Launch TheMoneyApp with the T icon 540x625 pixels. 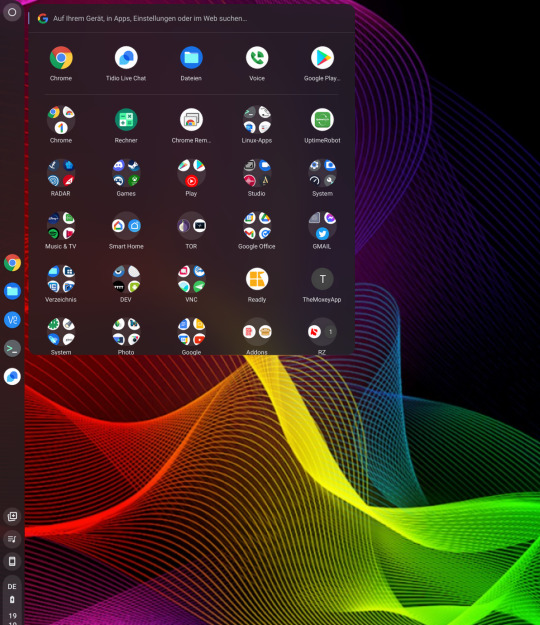tap(322, 279)
